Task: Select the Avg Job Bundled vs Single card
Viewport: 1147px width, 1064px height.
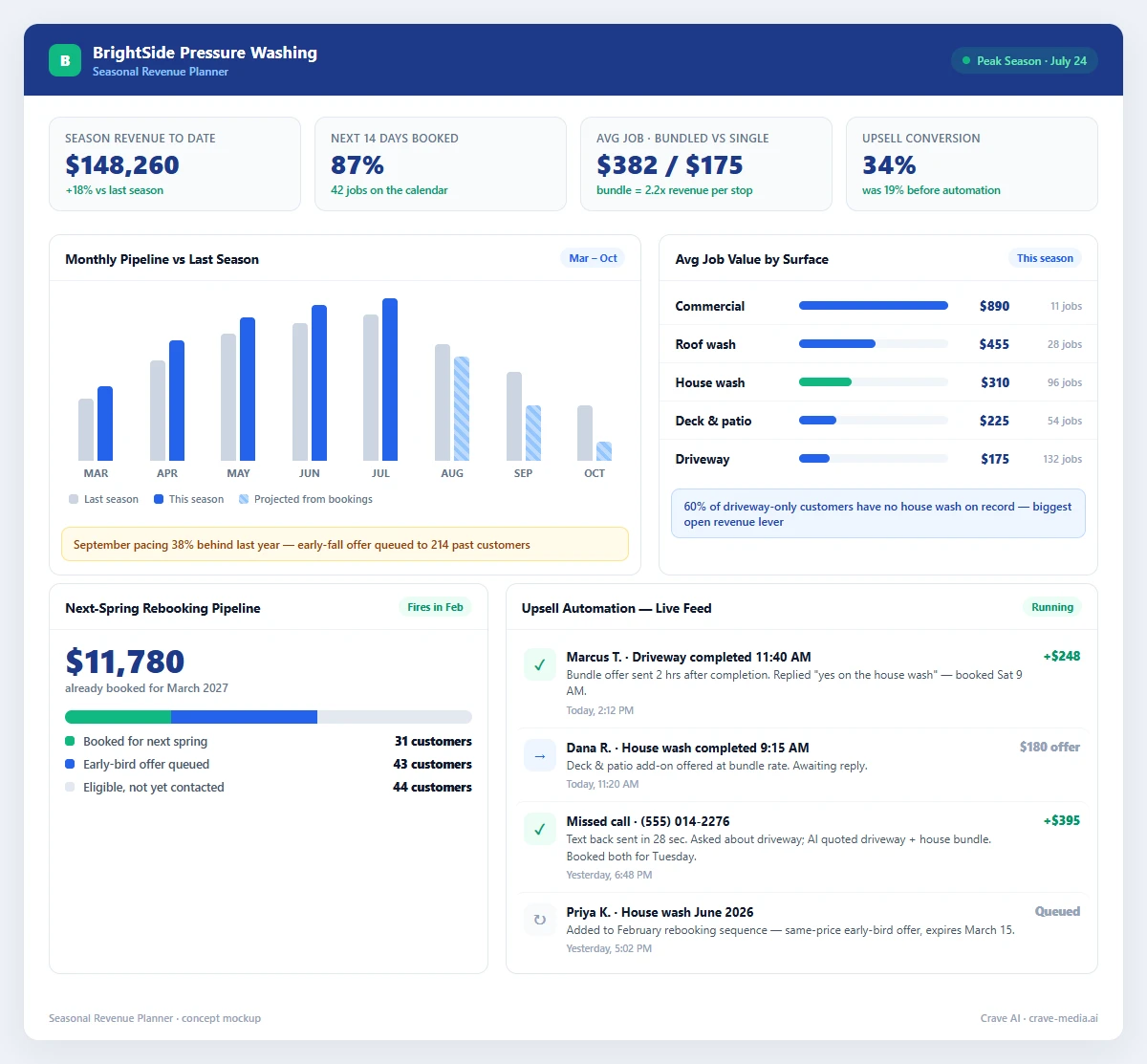Action: coord(706,163)
